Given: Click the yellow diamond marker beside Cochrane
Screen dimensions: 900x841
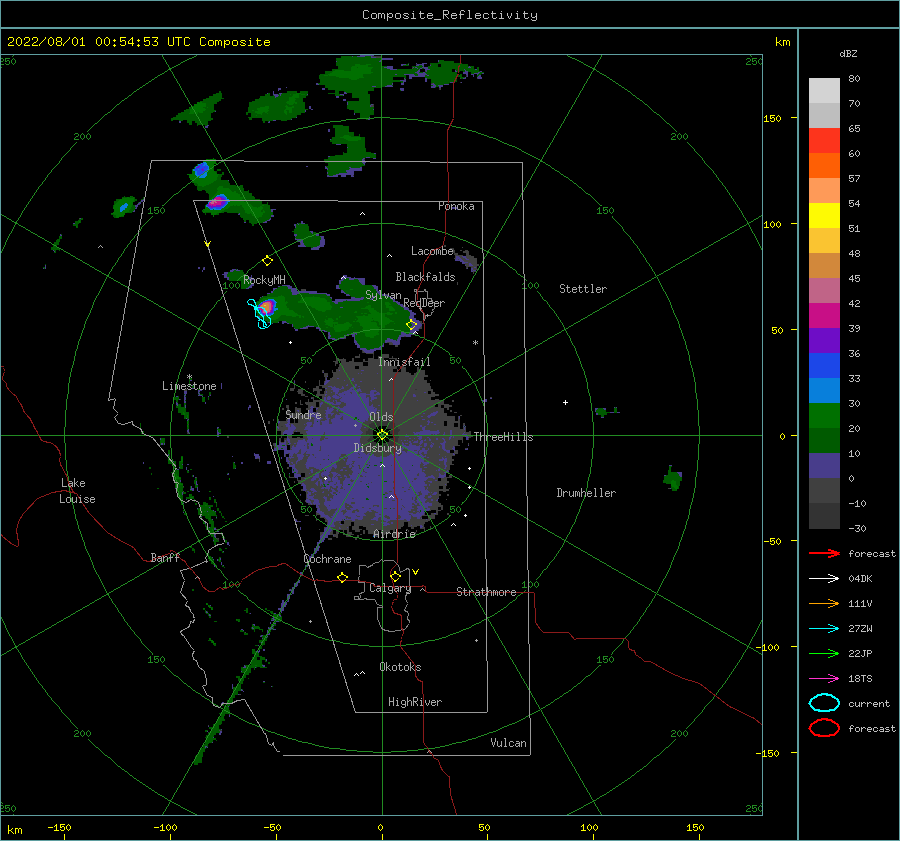Looking at the screenshot, I should click(x=342, y=577).
